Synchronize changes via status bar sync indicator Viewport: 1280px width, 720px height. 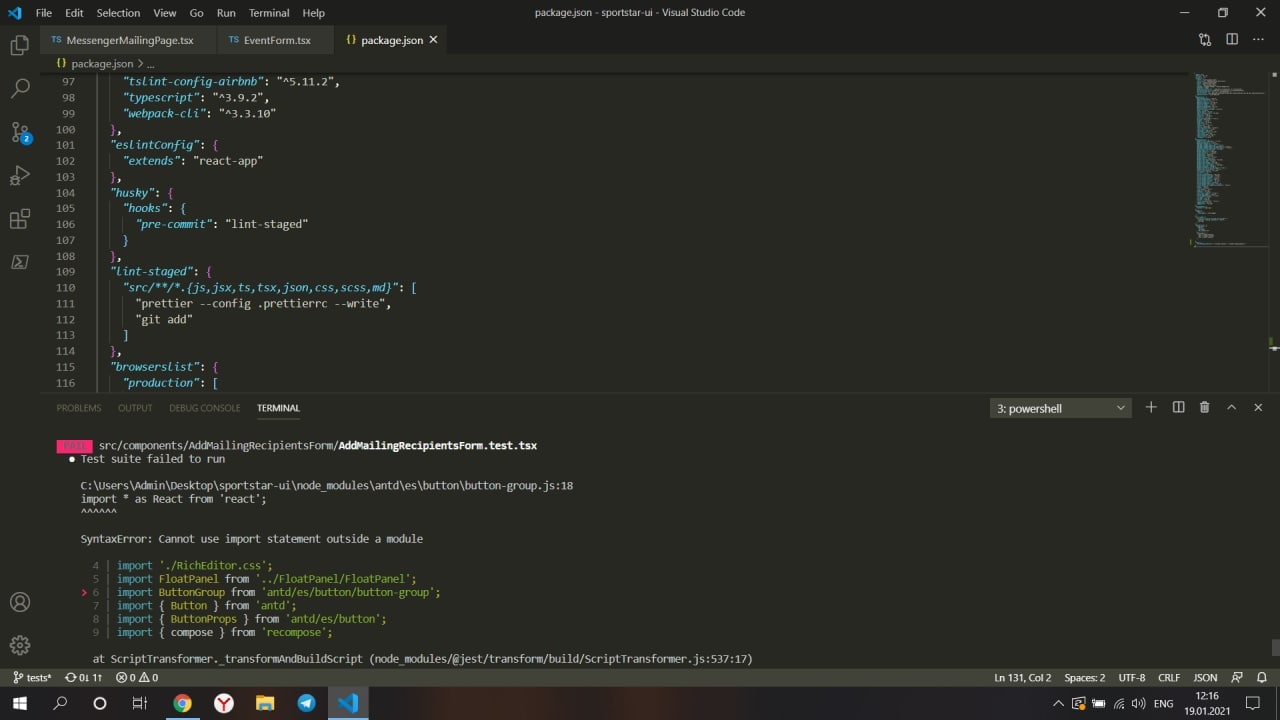pos(84,677)
